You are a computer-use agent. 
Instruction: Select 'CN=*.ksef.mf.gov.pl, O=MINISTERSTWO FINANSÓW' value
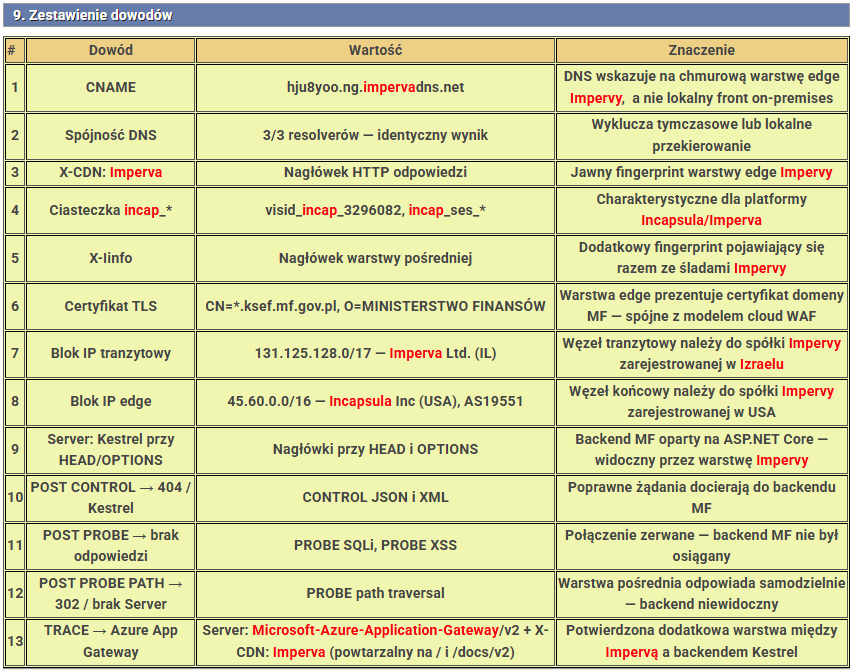tap(375, 306)
